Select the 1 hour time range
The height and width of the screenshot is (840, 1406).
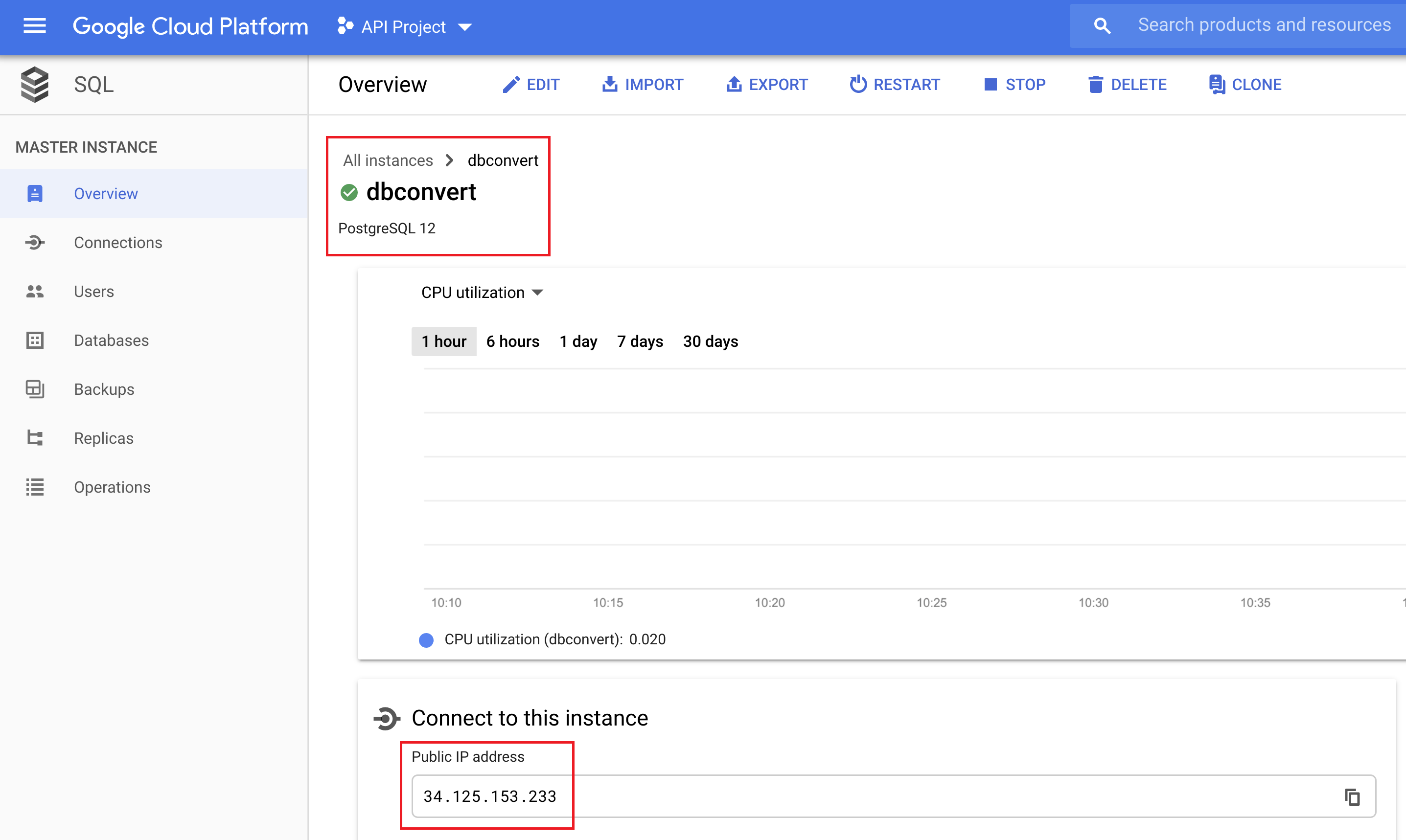click(x=444, y=341)
